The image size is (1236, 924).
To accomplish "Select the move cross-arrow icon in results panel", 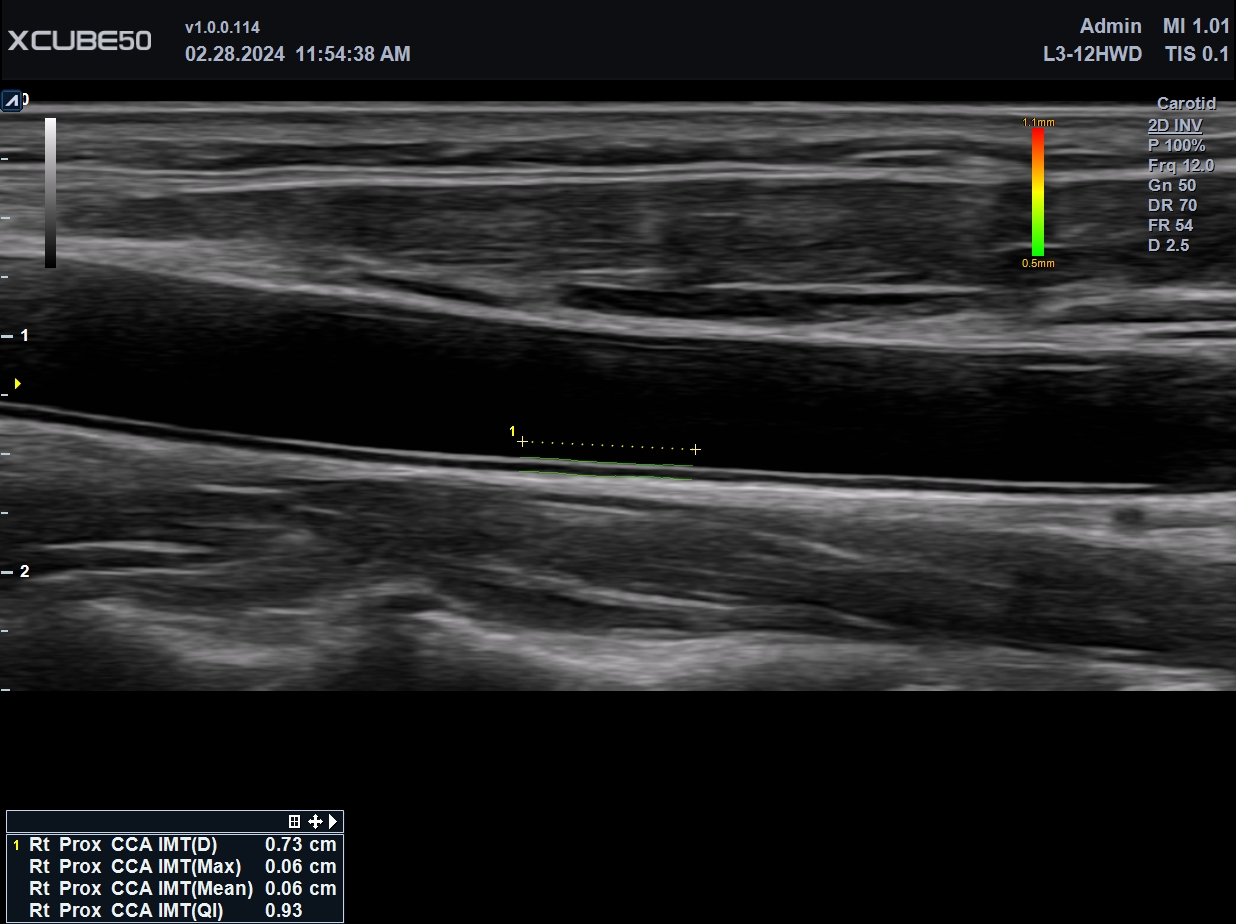I will coord(315,821).
